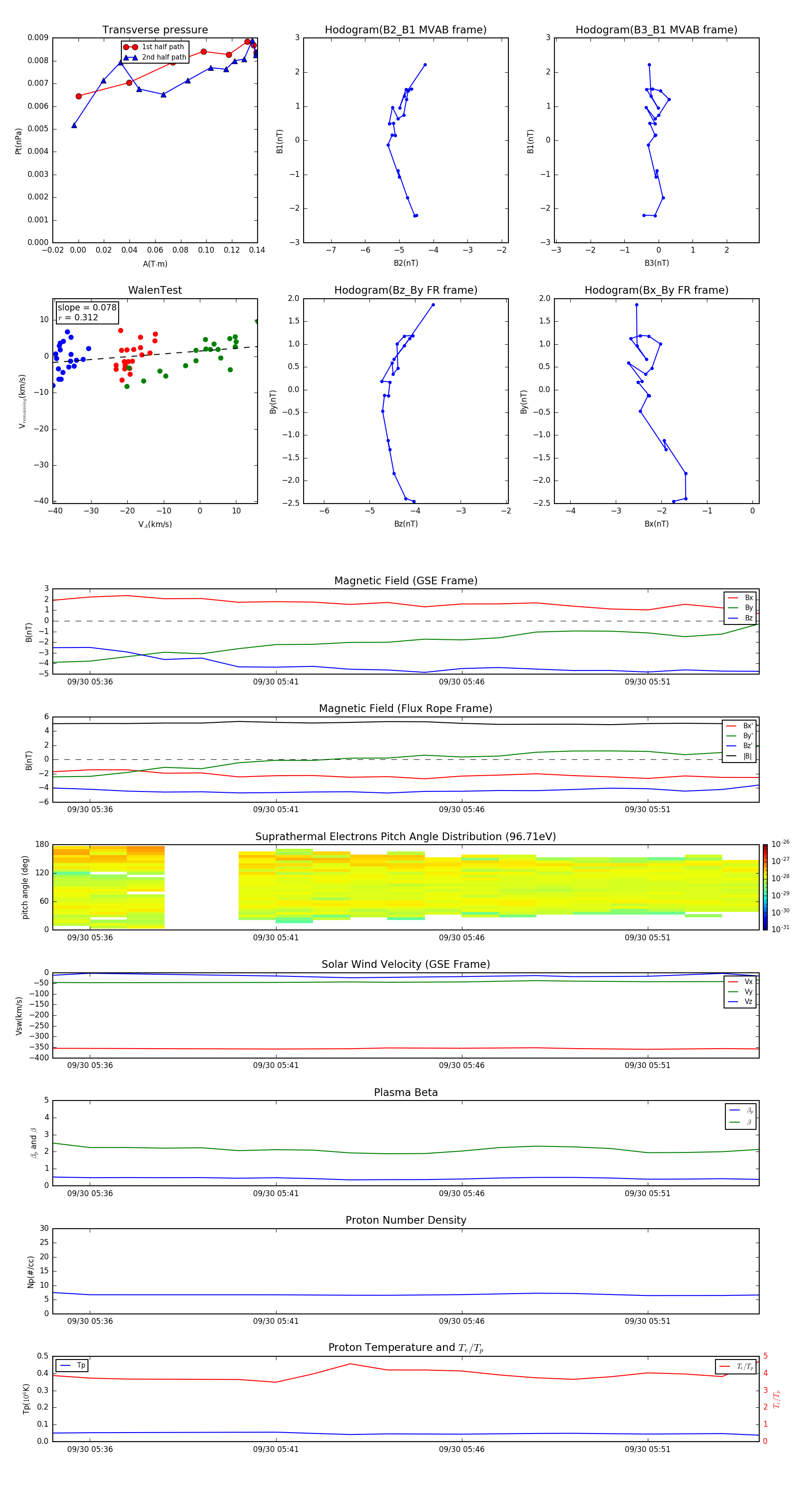The image size is (812, 1489).
Task: Click the 'Vsw(km/s)' axis label
Action: 19,1016
